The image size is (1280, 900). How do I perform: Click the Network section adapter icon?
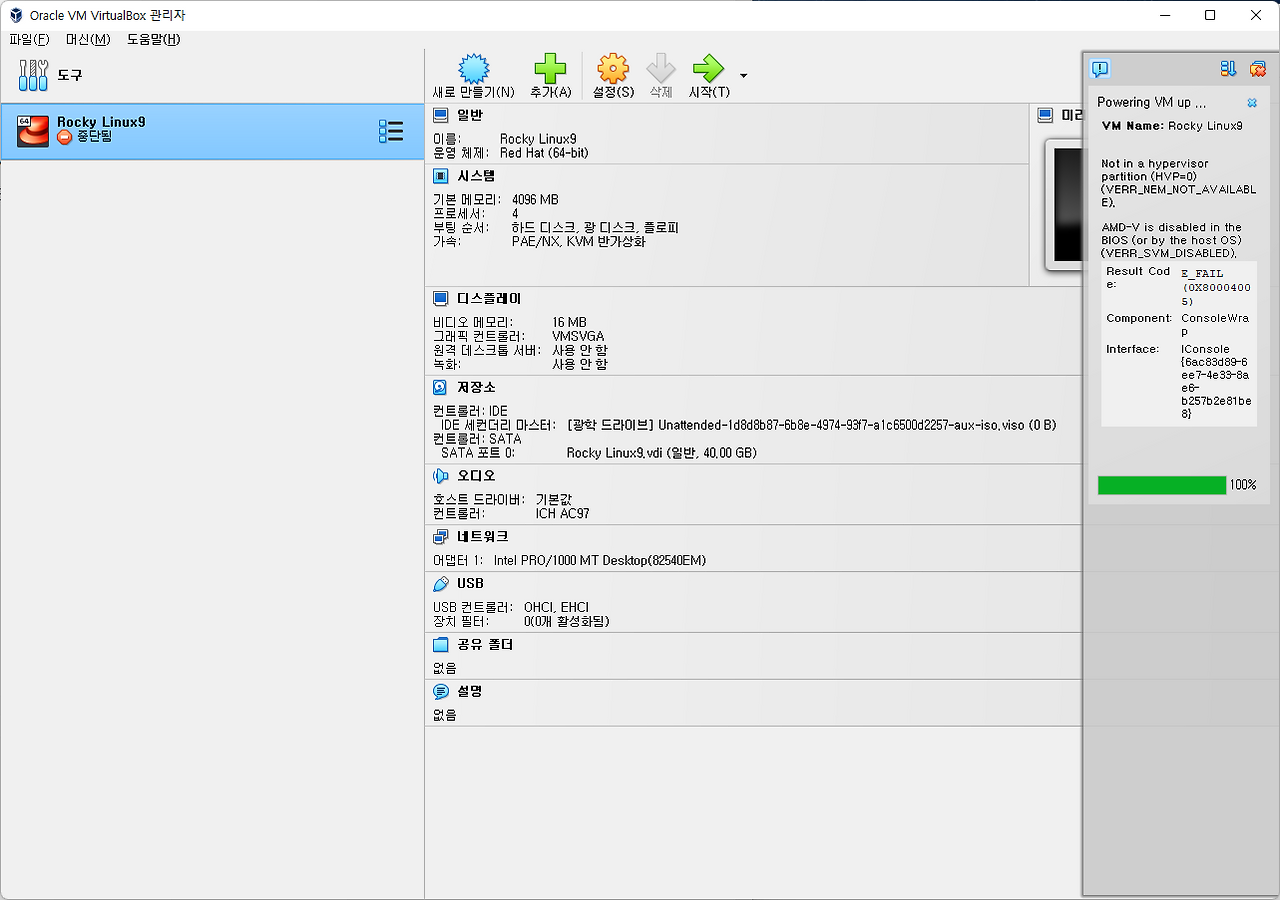pos(440,537)
